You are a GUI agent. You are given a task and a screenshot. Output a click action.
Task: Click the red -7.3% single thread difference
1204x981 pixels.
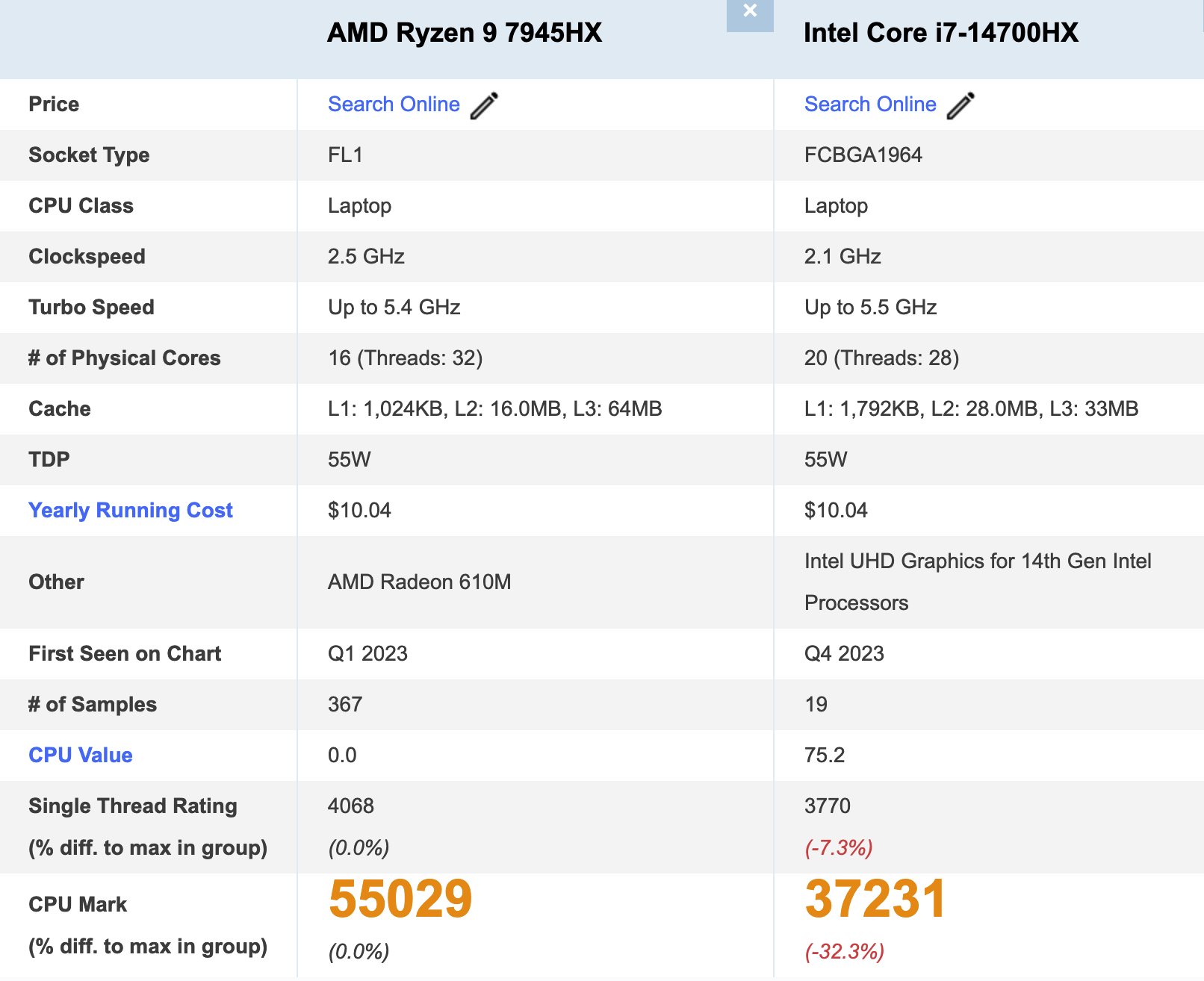[839, 848]
